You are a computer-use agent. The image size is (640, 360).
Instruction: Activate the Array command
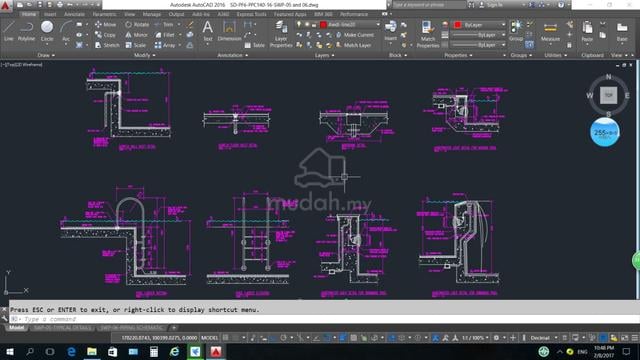(165, 45)
